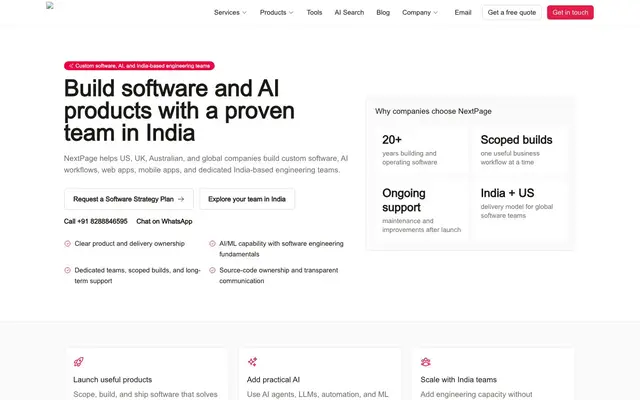This screenshot has width=640, height=400.
Task: Click text AI/ML capability with software engineering fundamentals
Action: pyautogui.click(x=281, y=249)
